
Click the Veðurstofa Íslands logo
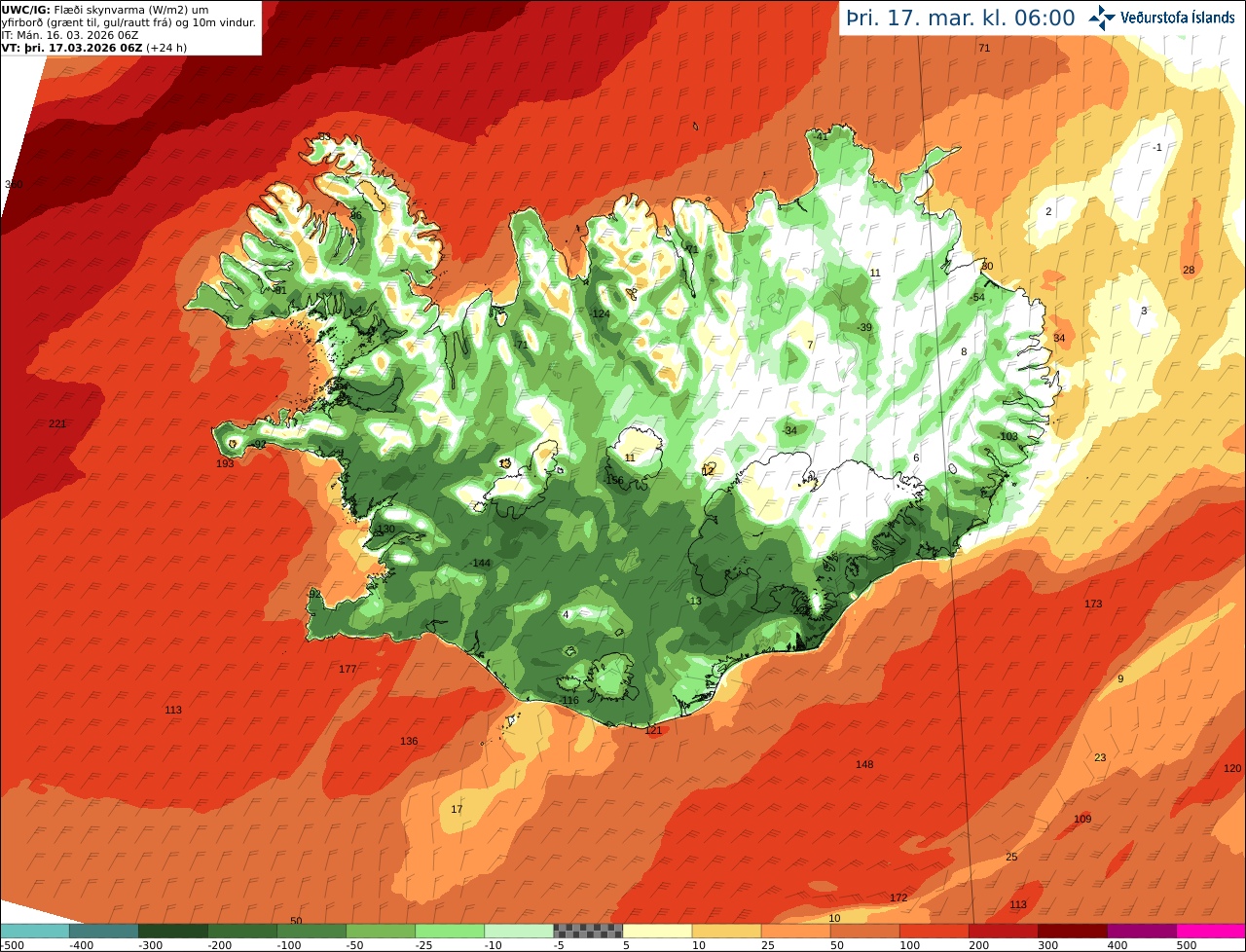point(1161,17)
